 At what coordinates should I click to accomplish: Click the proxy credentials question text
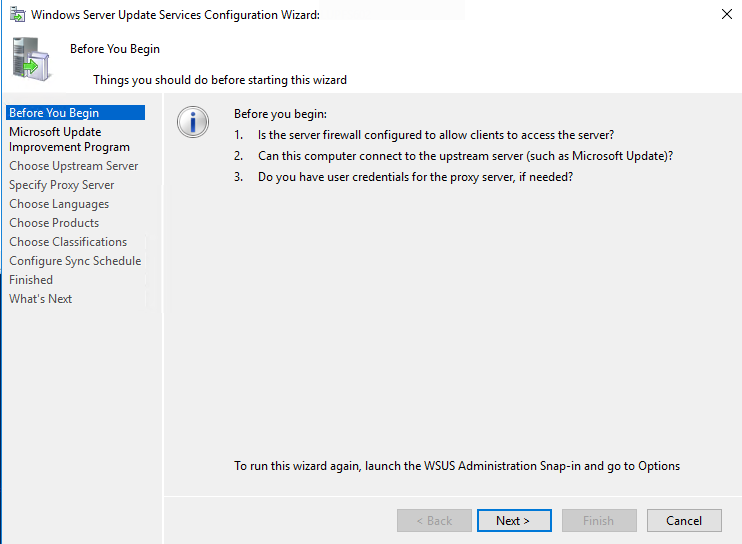point(415,177)
